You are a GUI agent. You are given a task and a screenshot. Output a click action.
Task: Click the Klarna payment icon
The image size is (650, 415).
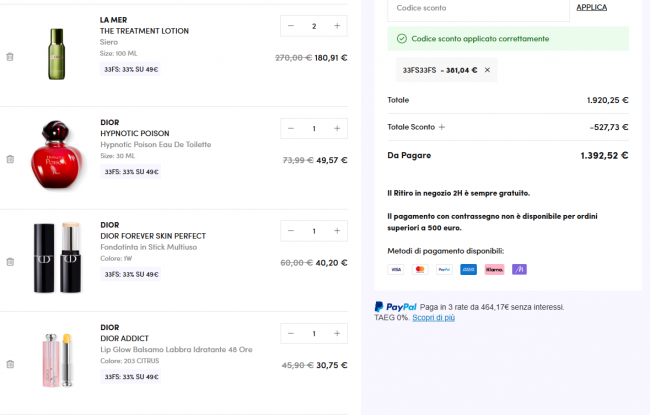point(495,269)
